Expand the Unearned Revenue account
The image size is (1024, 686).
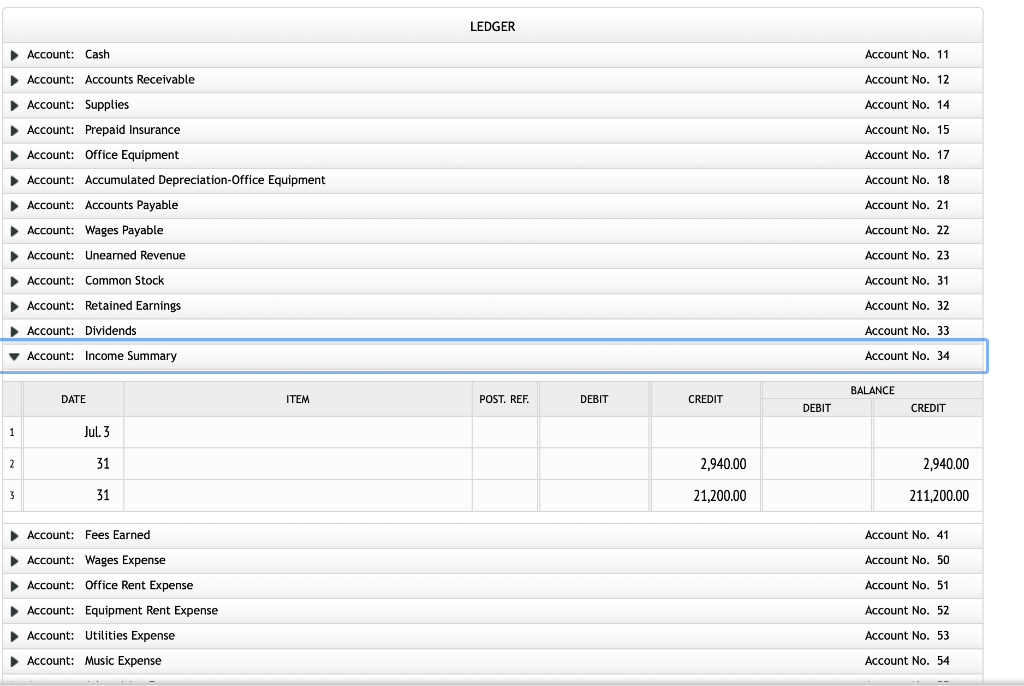coord(13,255)
